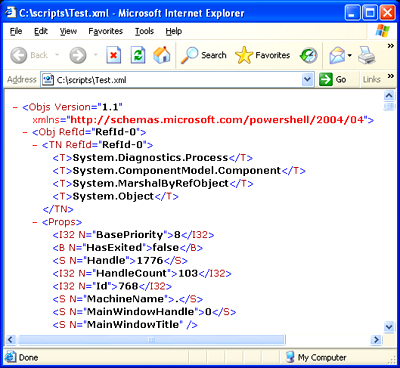
Task: Click the Windows flag logo
Action: tap(382, 31)
